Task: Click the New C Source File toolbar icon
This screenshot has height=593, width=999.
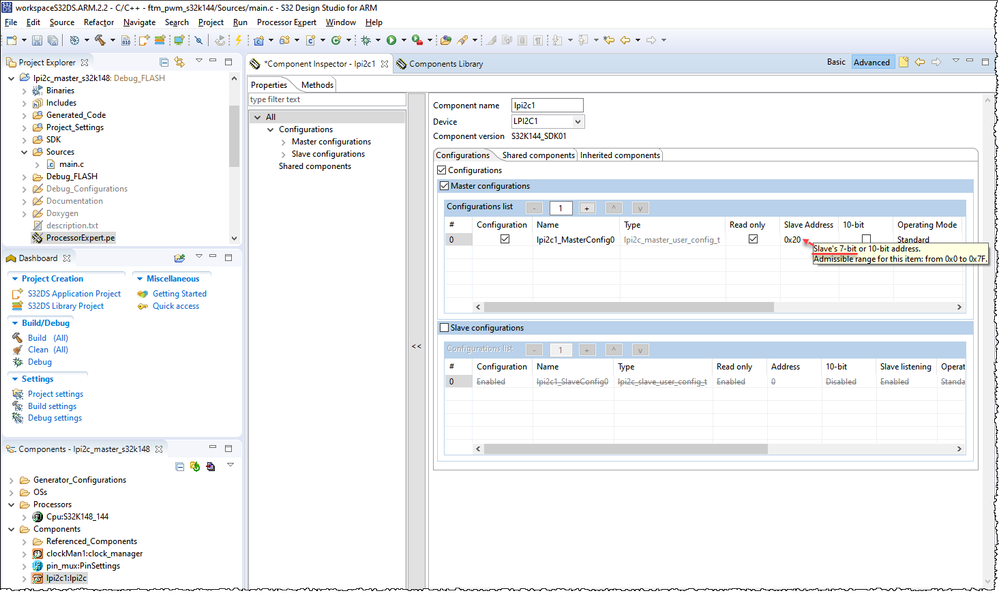Action: click(310, 40)
